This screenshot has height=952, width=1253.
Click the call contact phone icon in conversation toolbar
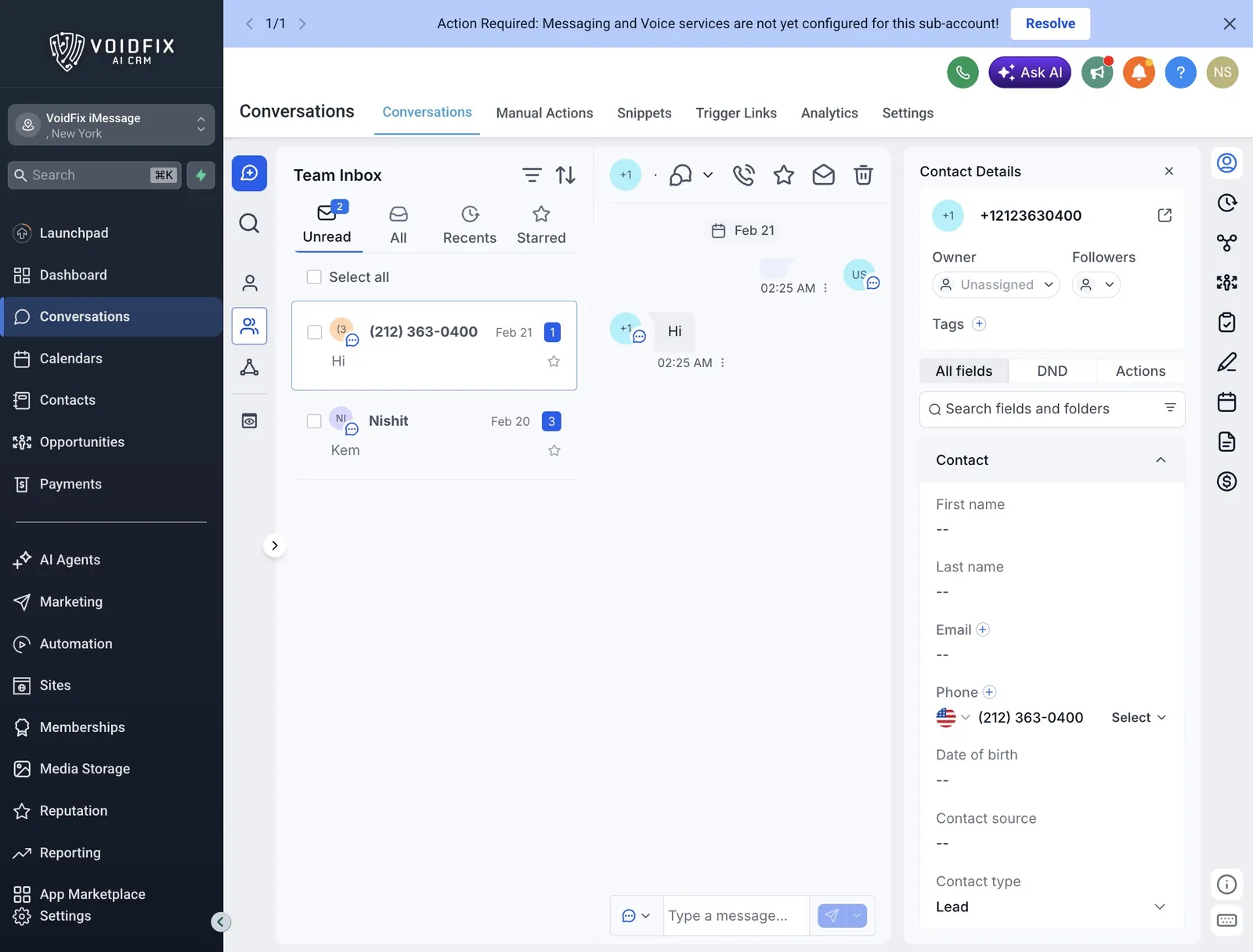point(743,175)
